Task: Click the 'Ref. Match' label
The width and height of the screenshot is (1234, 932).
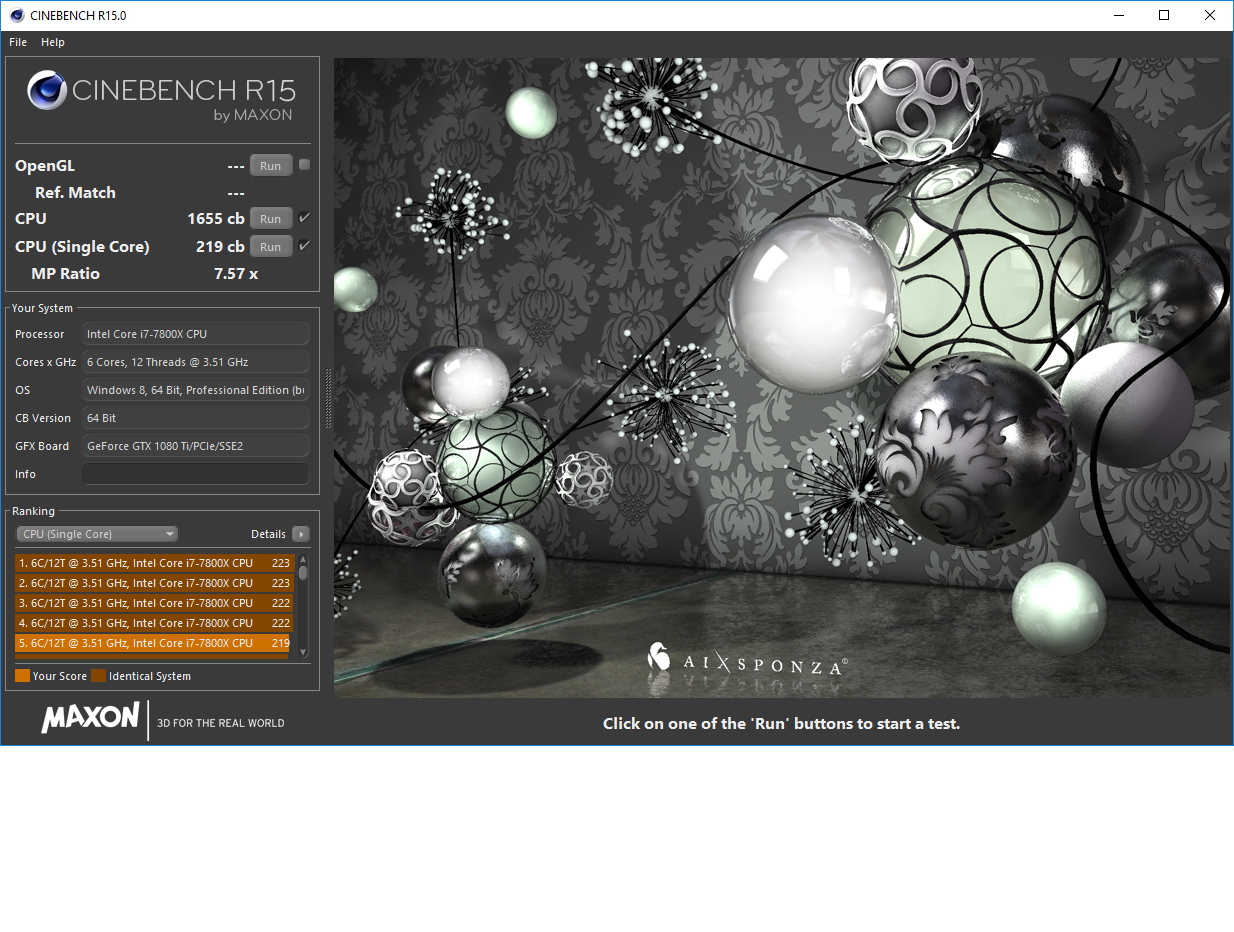Action: 75,193
